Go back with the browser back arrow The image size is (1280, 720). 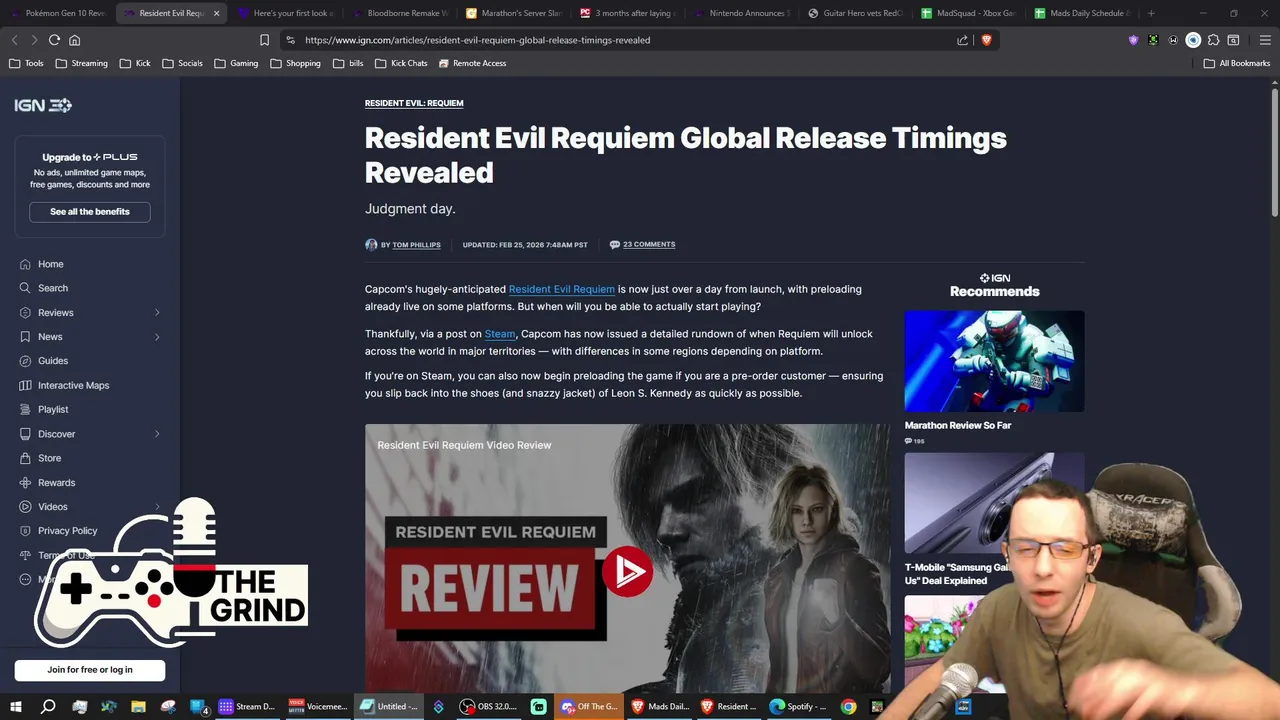(x=14, y=40)
